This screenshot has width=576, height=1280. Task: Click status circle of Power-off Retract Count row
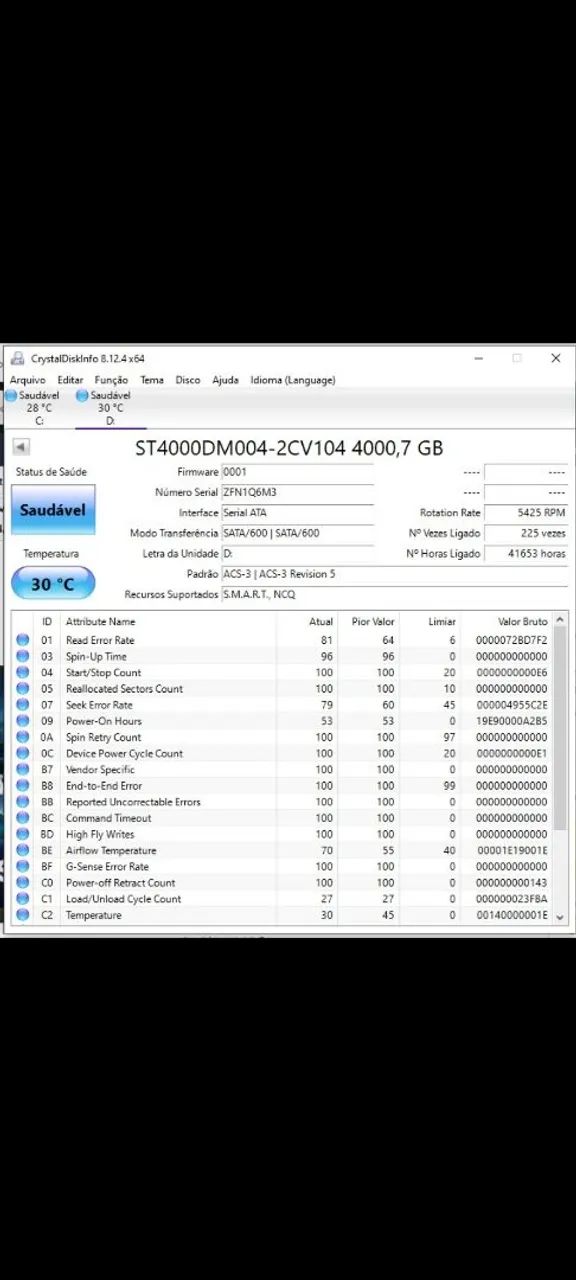[23, 883]
